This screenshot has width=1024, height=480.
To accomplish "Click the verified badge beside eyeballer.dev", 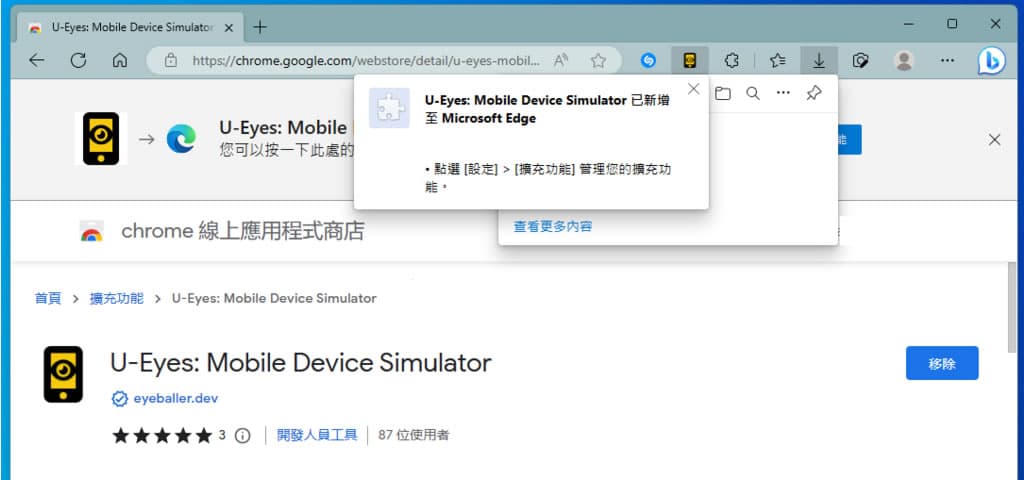I will [x=120, y=399].
